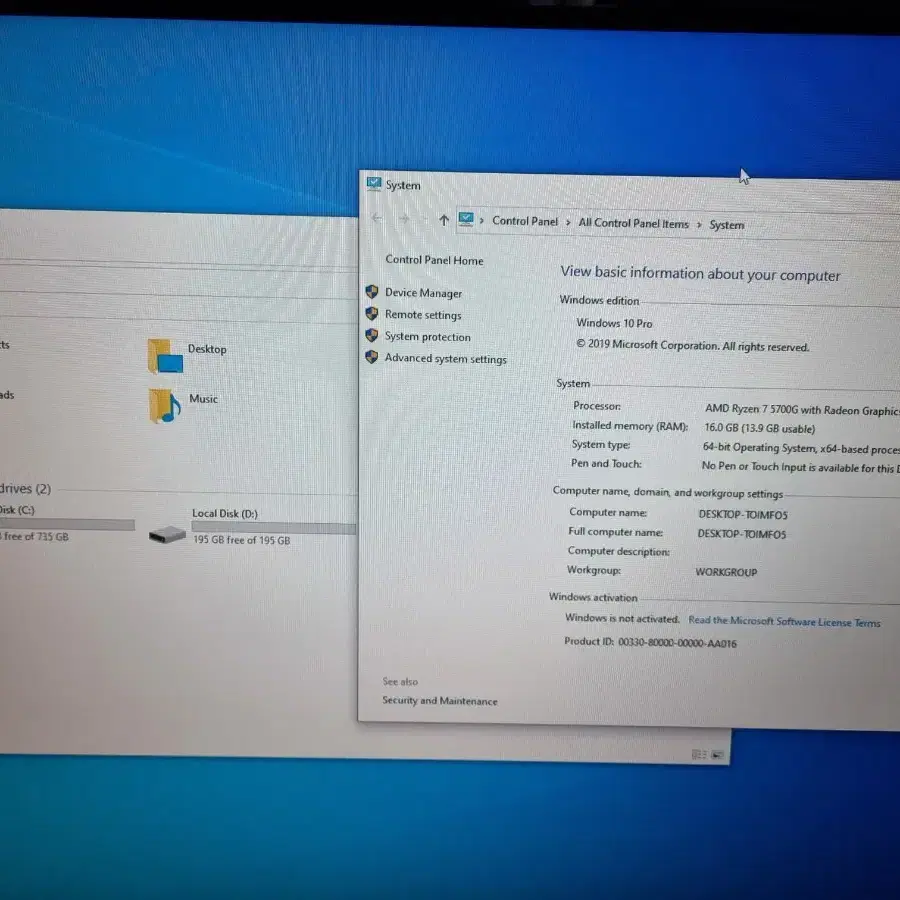Select the Desktop folder icon in File Explorer
Image resolution: width=900 pixels, height=900 pixels.
click(166, 356)
